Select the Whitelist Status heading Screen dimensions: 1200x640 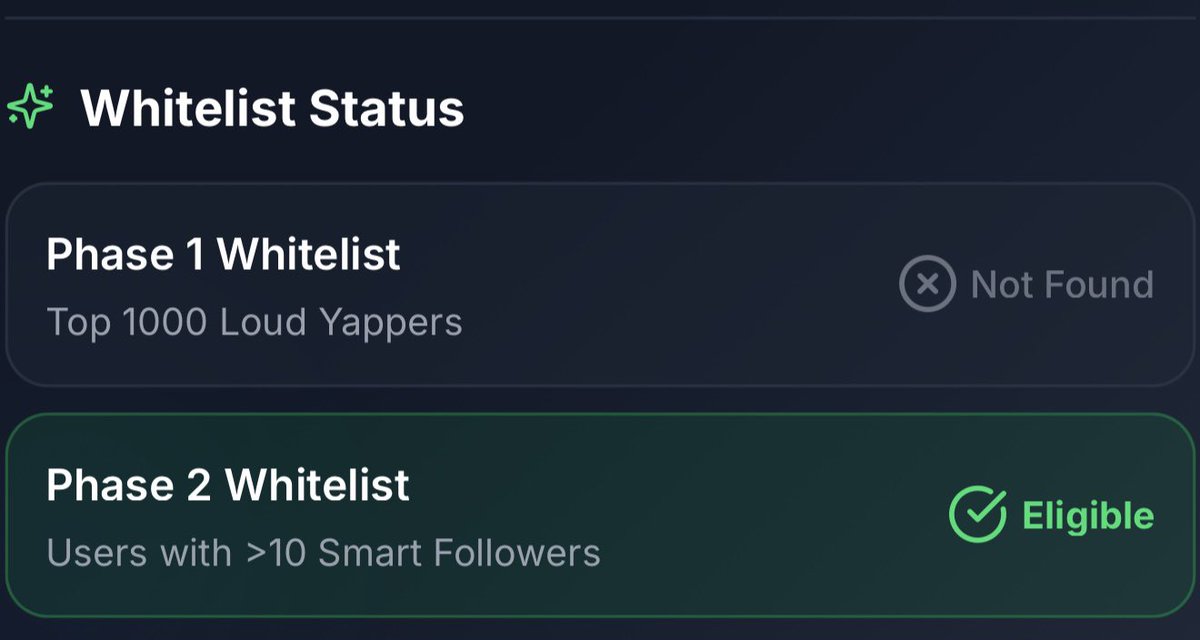(273, 108)
